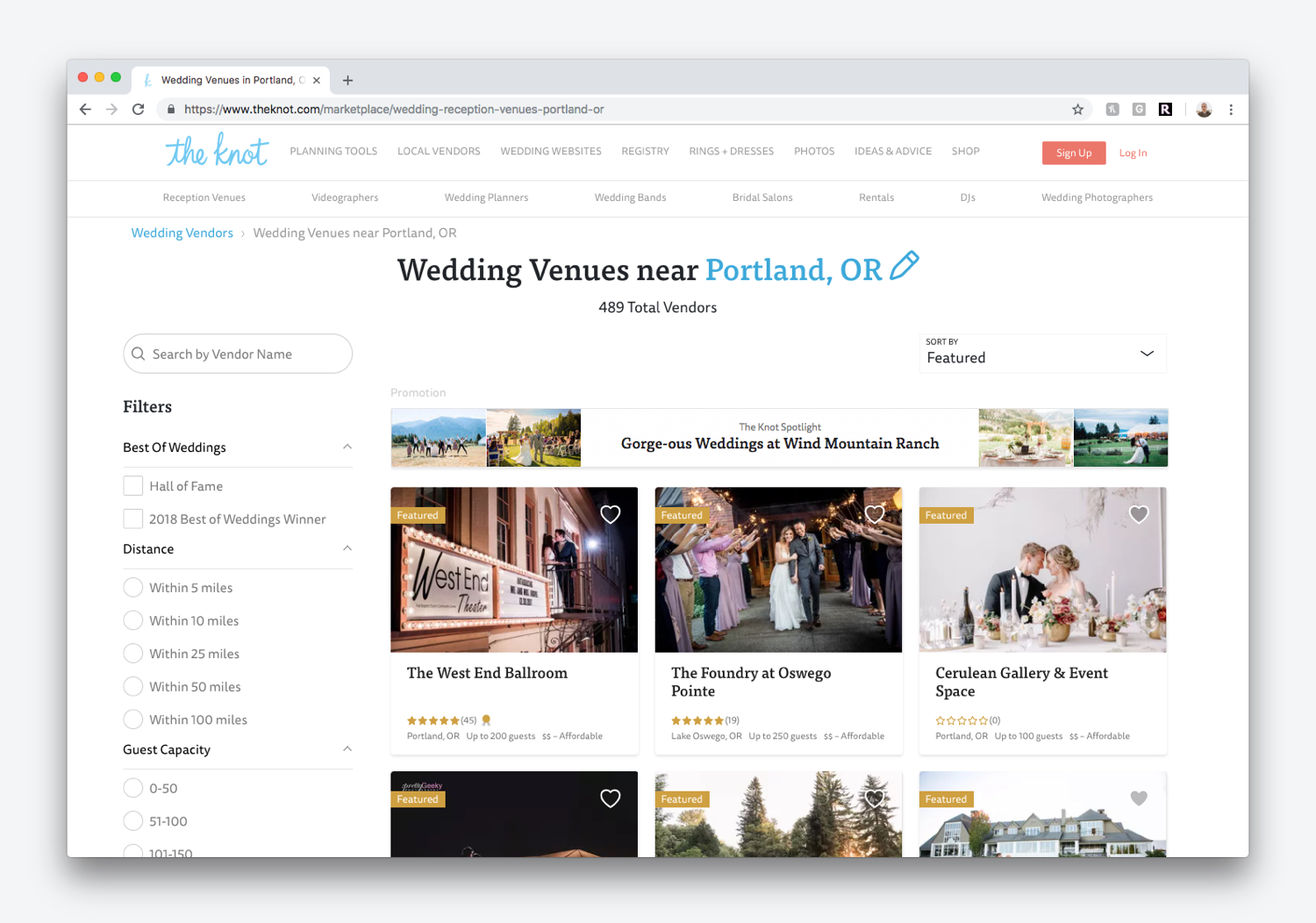The image size is (1316, 923).
Task: Choose Within 25 miles radio option
Action: pos(133,654)
